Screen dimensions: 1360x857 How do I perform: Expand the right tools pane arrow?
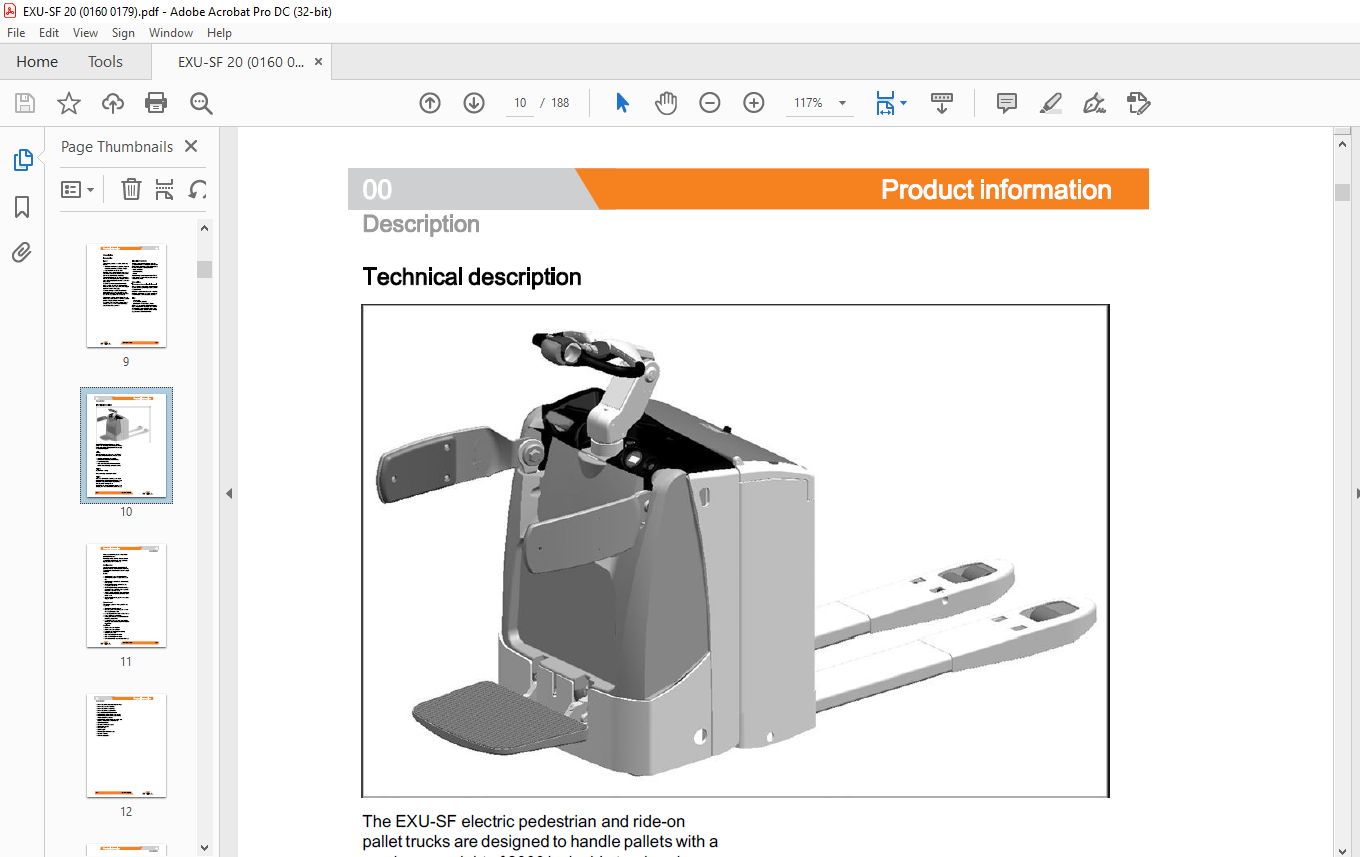point(1356,493)
